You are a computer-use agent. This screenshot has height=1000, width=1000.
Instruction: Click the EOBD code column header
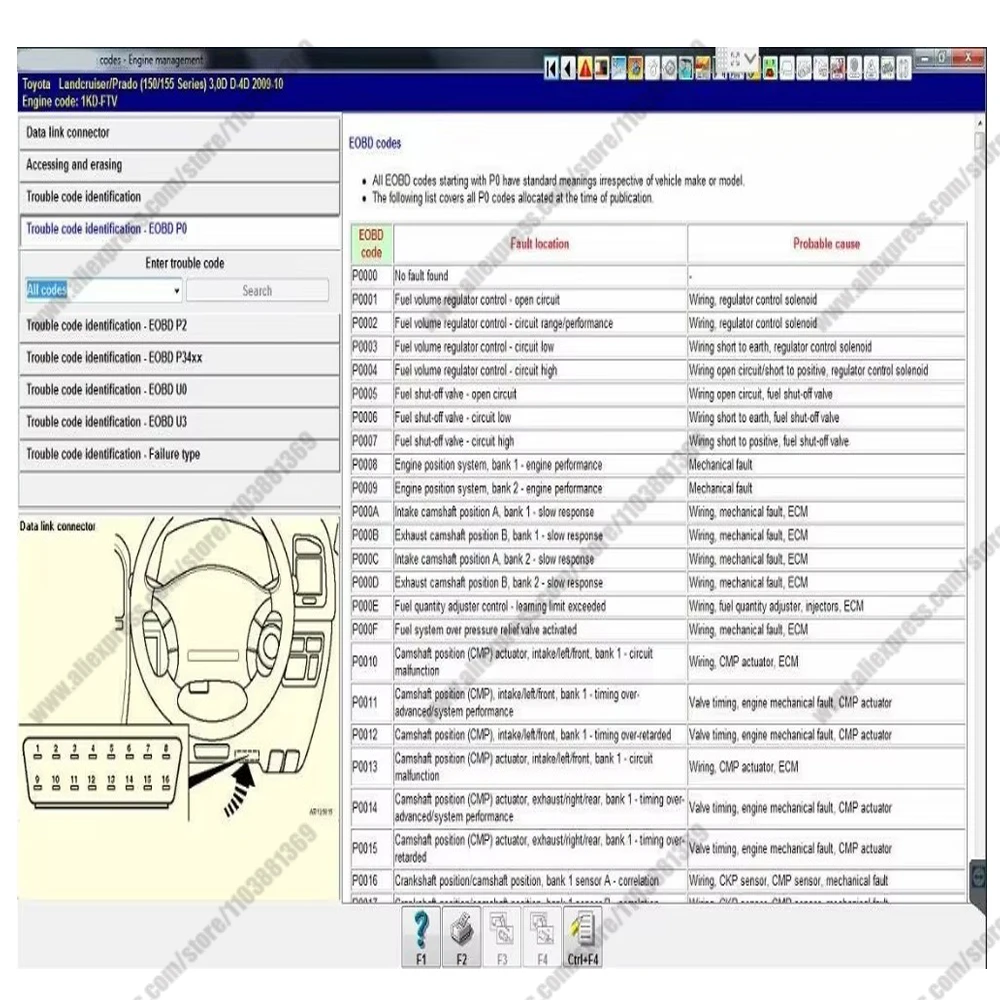pyautogui.click(x=371, y=244)
